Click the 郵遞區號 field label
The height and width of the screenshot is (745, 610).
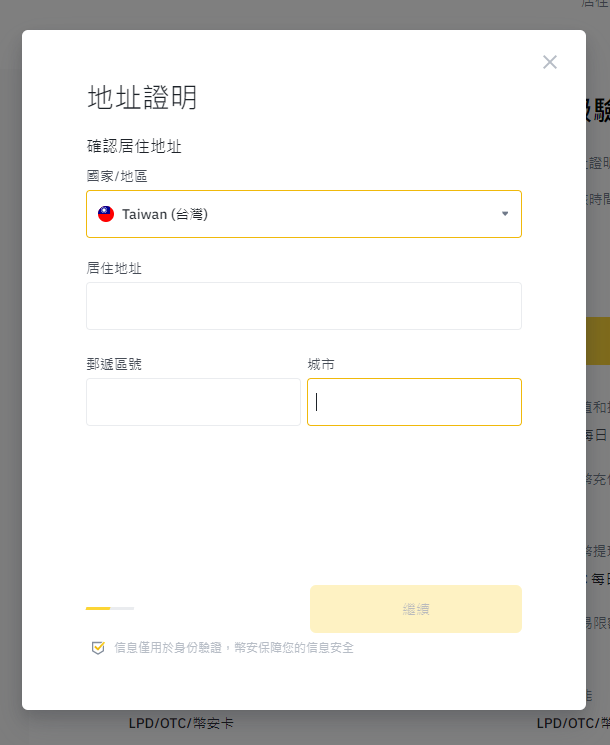[x=114, y=364]
